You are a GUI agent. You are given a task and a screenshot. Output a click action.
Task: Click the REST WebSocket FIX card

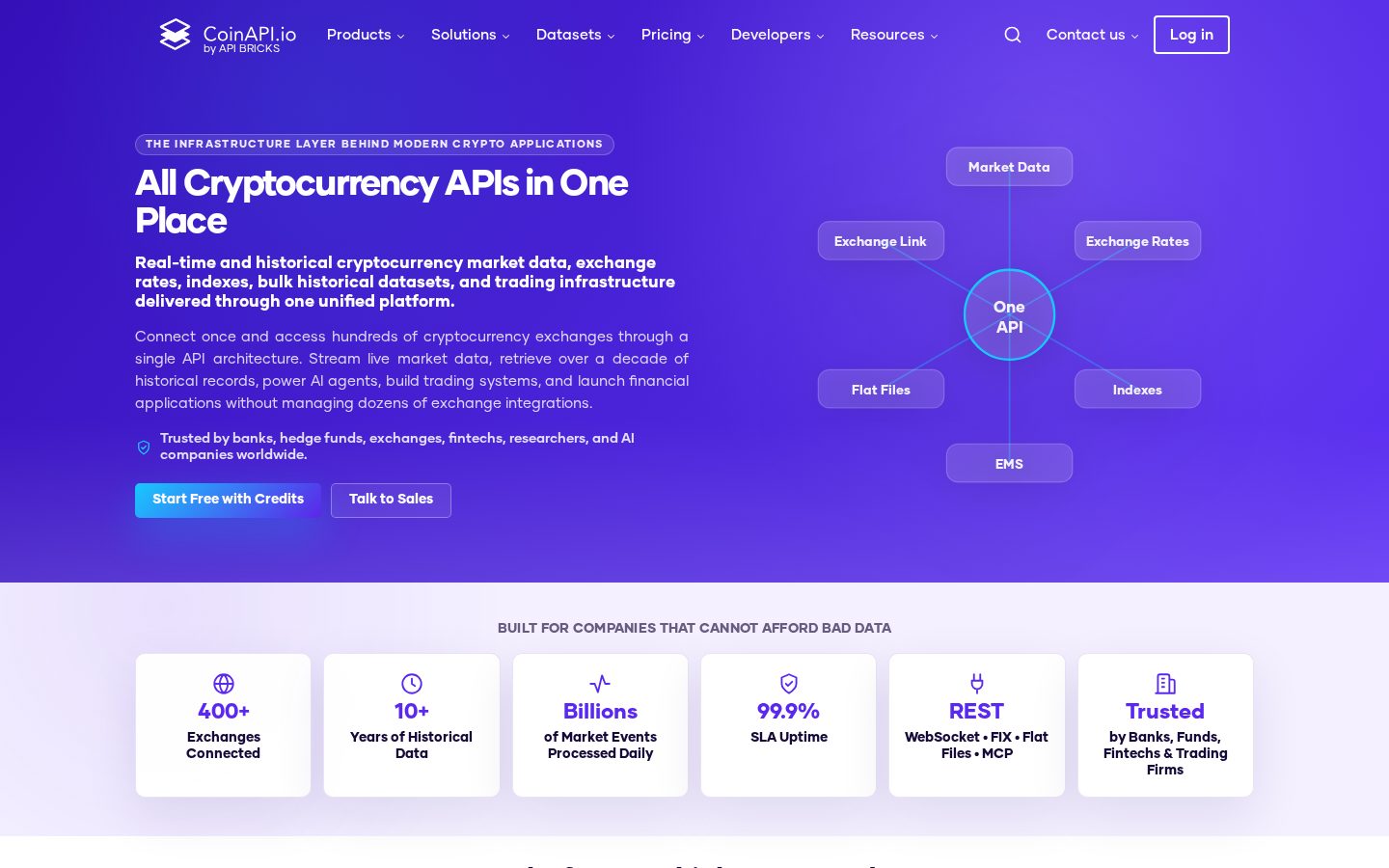click(x=977, y=725)
